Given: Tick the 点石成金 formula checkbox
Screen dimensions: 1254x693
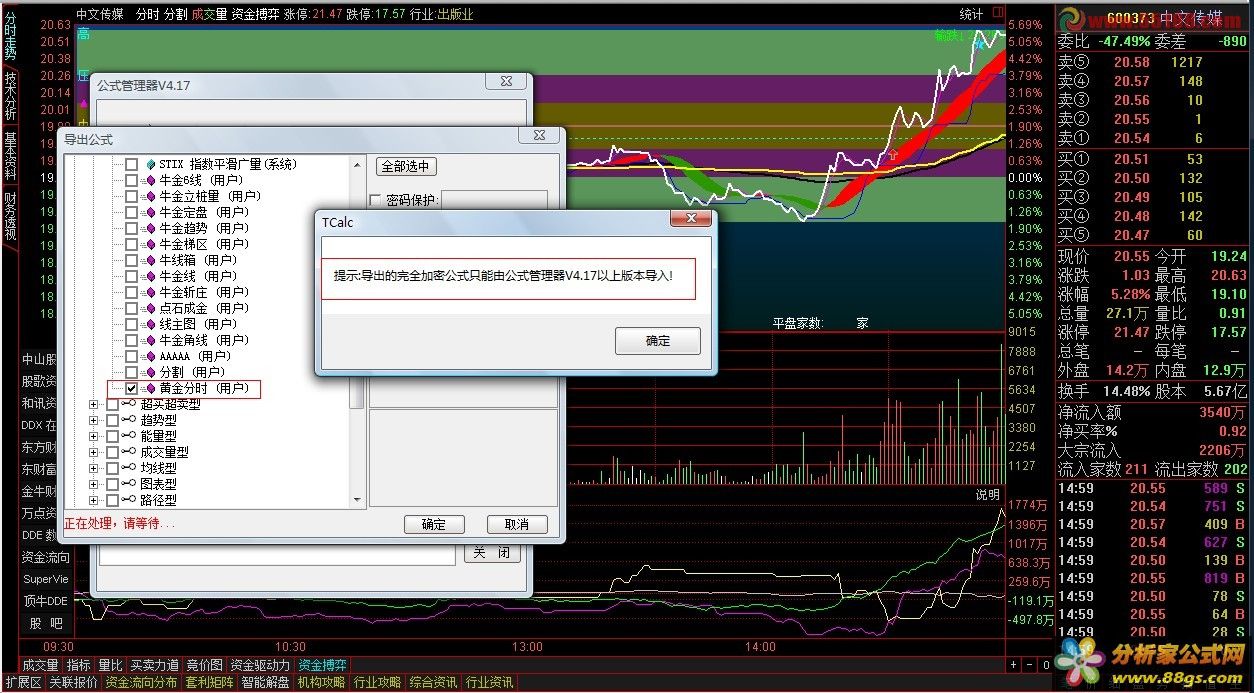Looking at the screenshot, I should pos(131,308).
